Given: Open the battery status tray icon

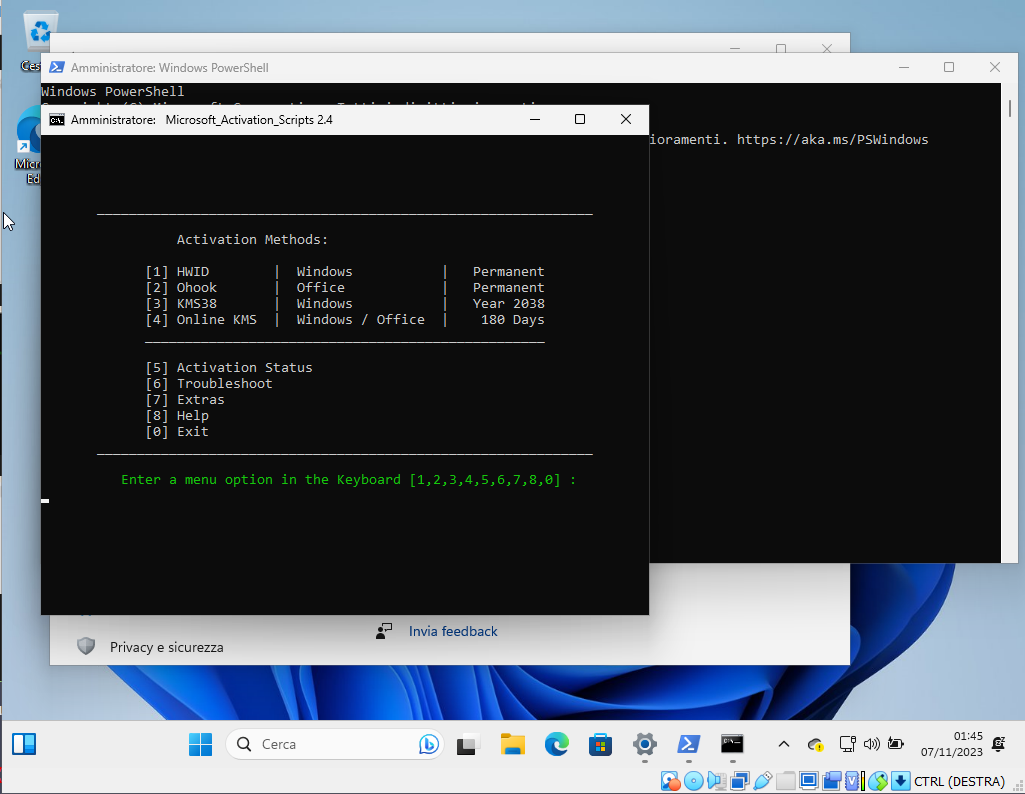Looking at the screenshot, I should point(896,744).
